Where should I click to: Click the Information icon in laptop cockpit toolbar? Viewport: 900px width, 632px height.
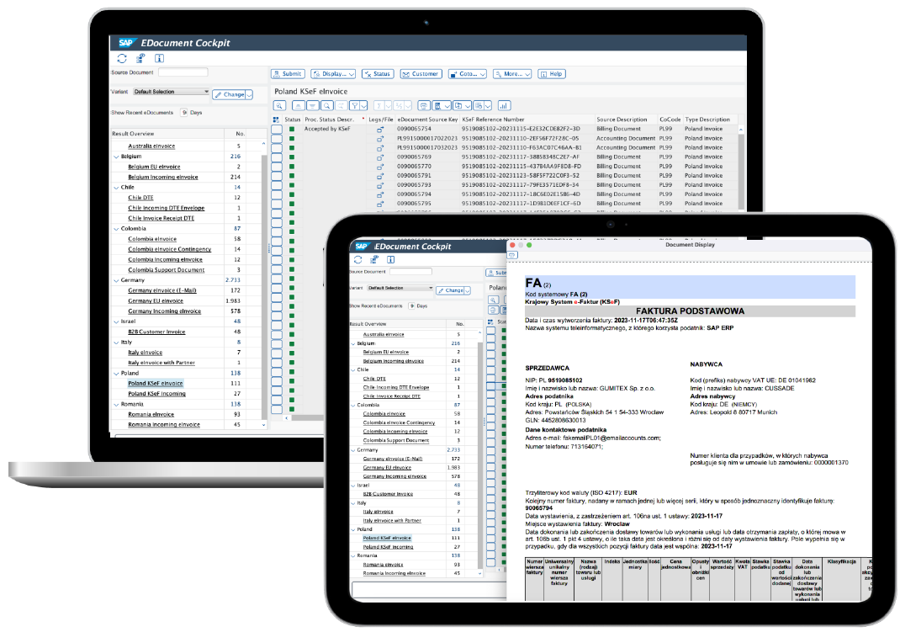(160, 58)
